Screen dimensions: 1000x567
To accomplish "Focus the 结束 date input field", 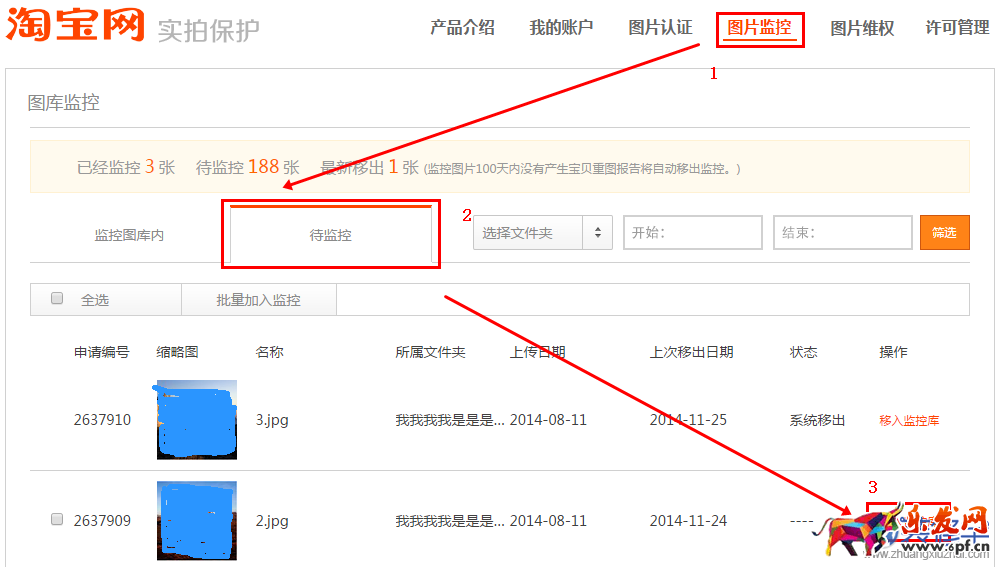I will pyautogui.click(x=841, y=233).
